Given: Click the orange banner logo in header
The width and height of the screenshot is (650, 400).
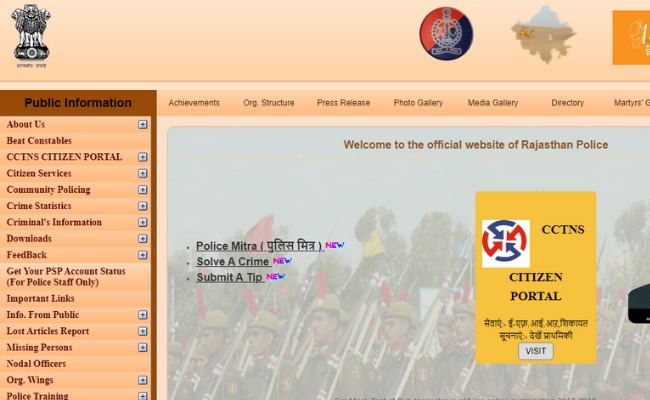Looking at the screenshot, I should [x=631, y=38].
